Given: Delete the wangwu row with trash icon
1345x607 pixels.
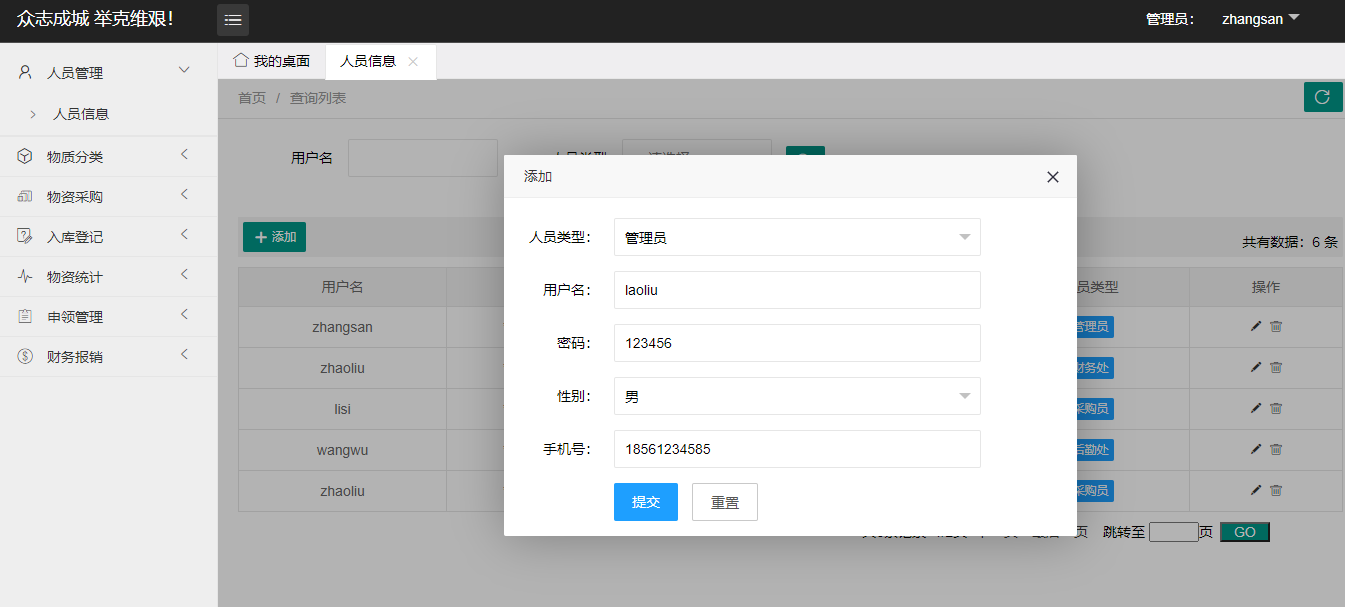Looking at the screenshot, I should pyautogui.click(x=1276, y=449).
